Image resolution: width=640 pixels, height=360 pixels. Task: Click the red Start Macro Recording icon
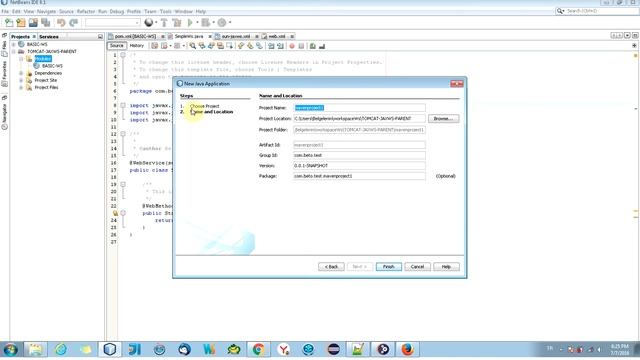click(292, 46)
